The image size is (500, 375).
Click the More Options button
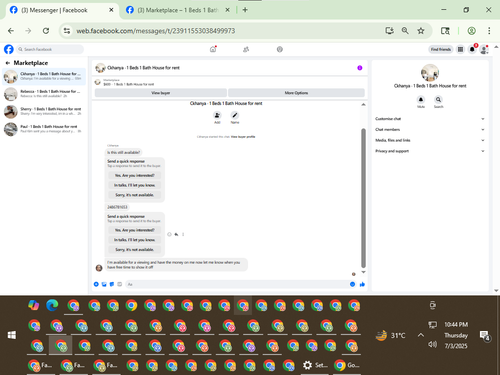tap(296, 93)
